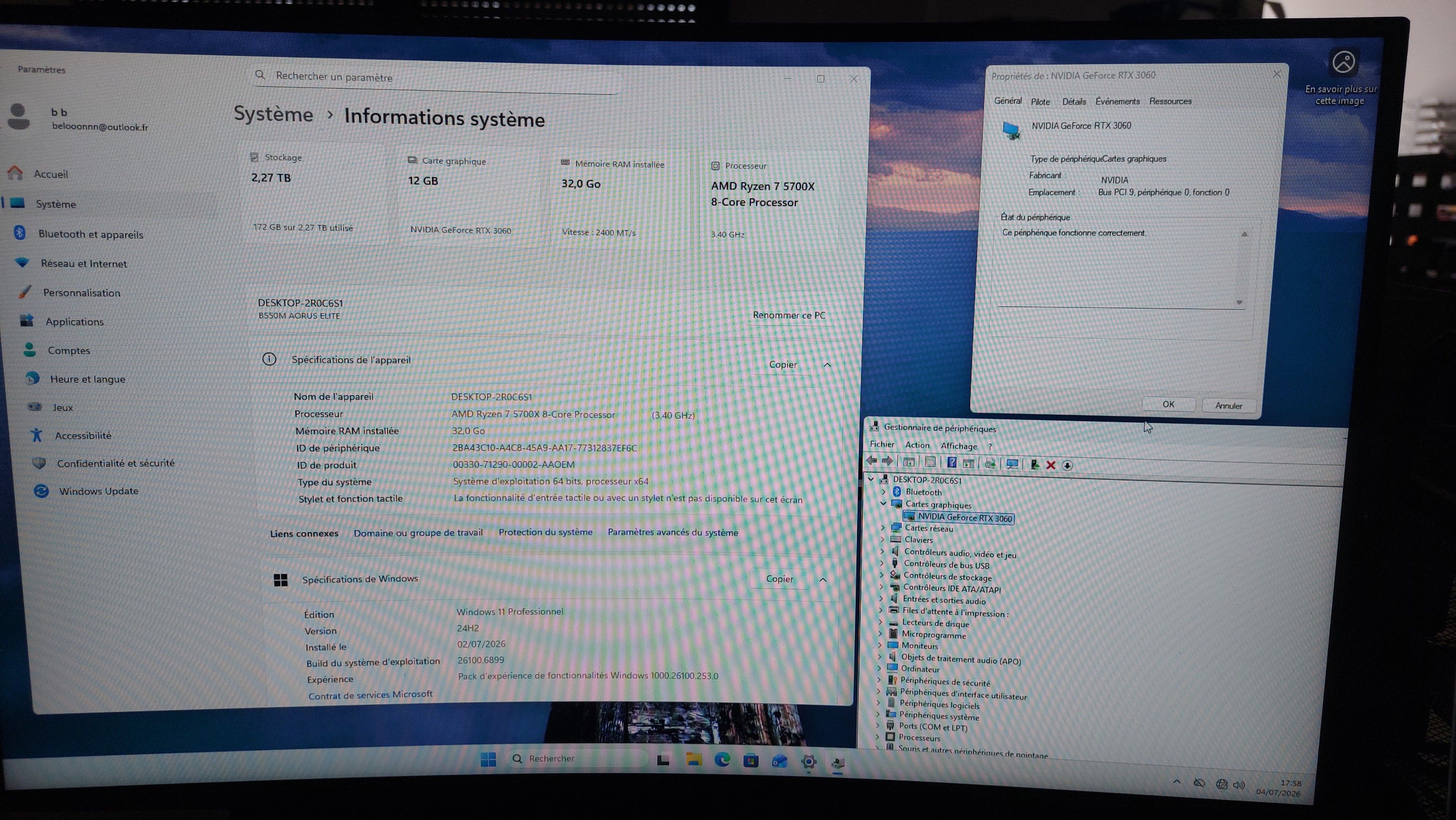This screenshot has height=820, width=1456.
Task: Expand the Lecteurs de disque node arrow
Action: (x=880, y=622)
